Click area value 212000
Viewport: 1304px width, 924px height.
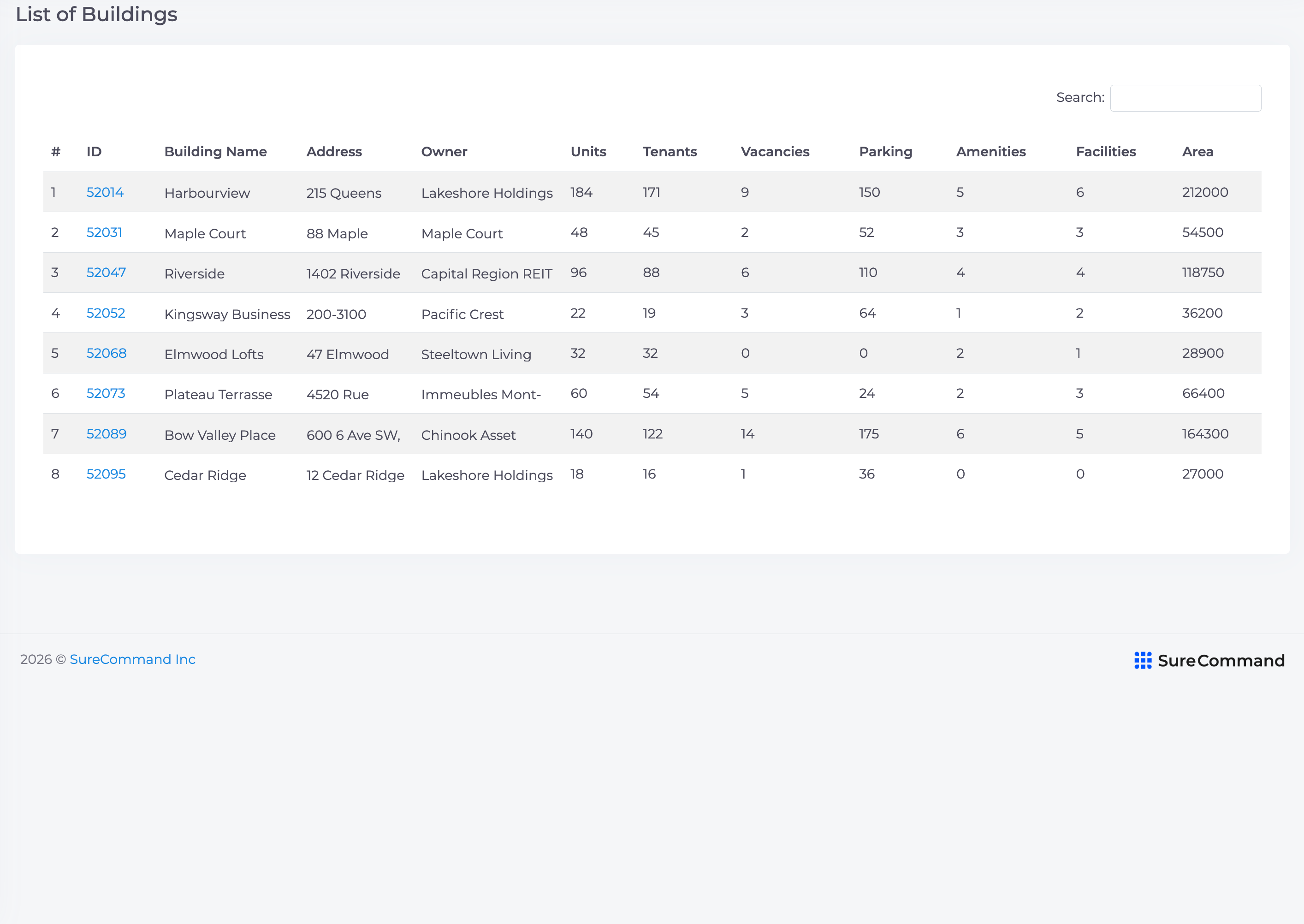[1205, 192]
